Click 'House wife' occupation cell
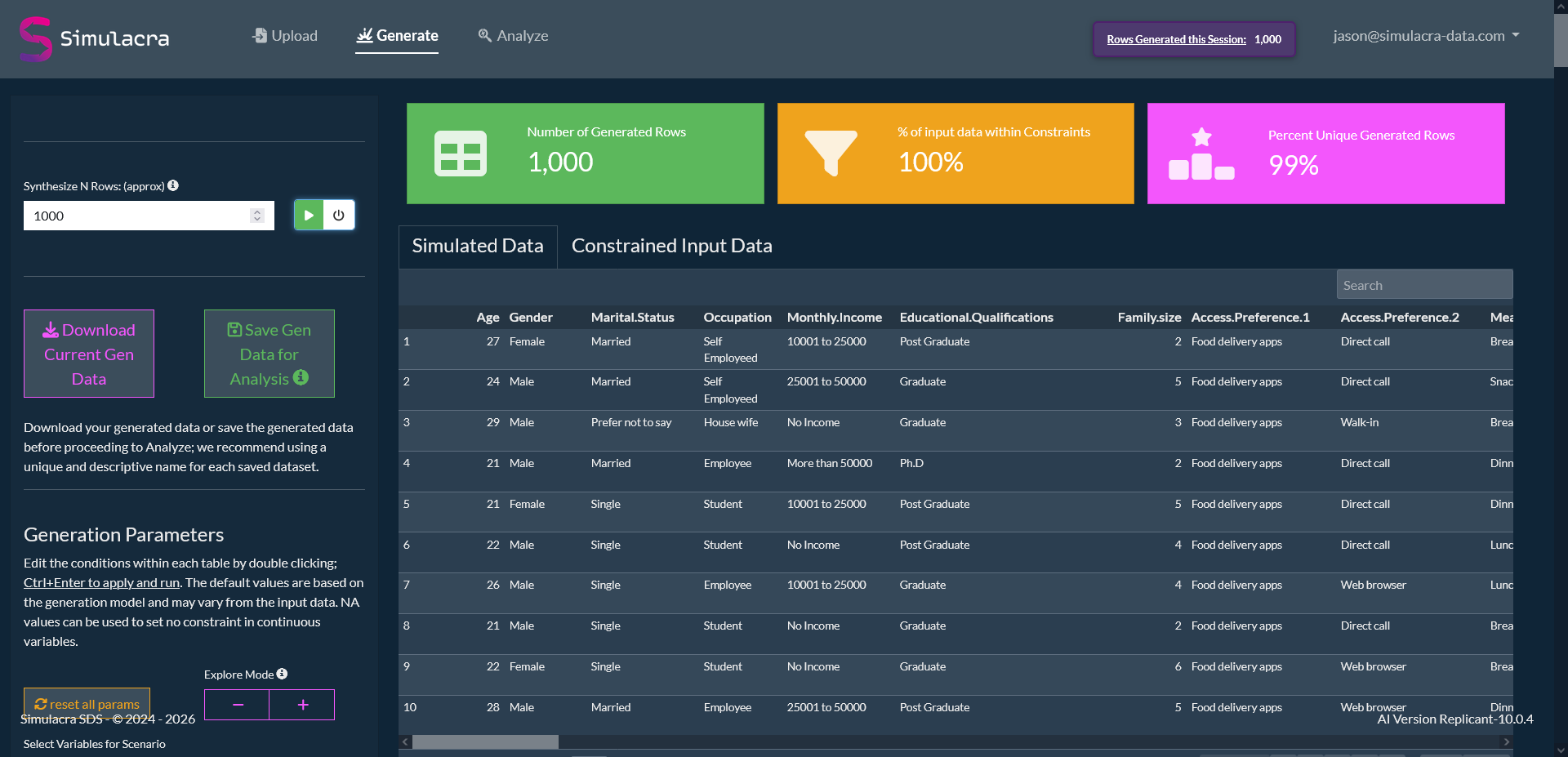 click(x=730, y=422)
